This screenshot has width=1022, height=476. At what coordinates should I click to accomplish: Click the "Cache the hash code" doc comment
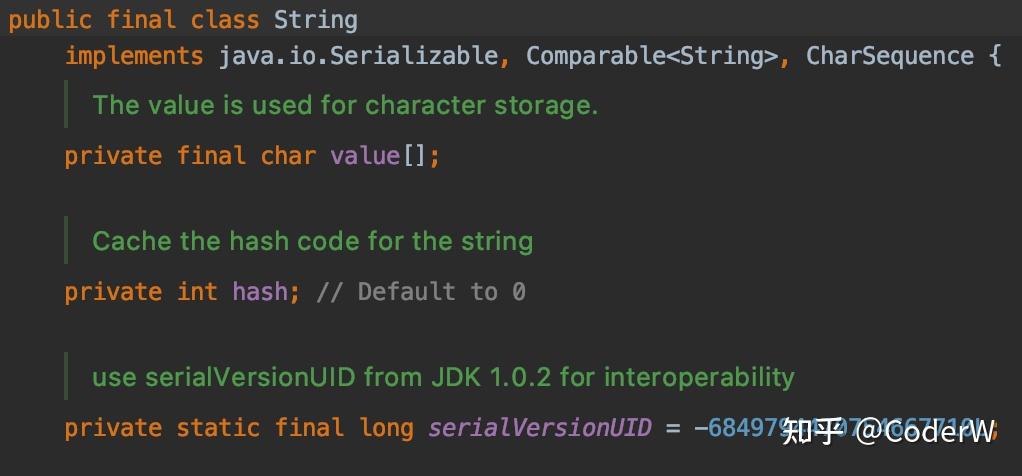312,241
